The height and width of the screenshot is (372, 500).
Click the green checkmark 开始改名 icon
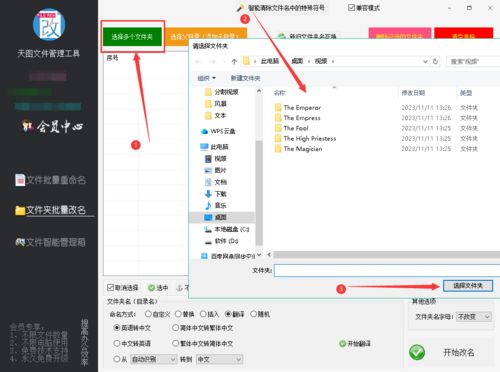tap(417, 352)
